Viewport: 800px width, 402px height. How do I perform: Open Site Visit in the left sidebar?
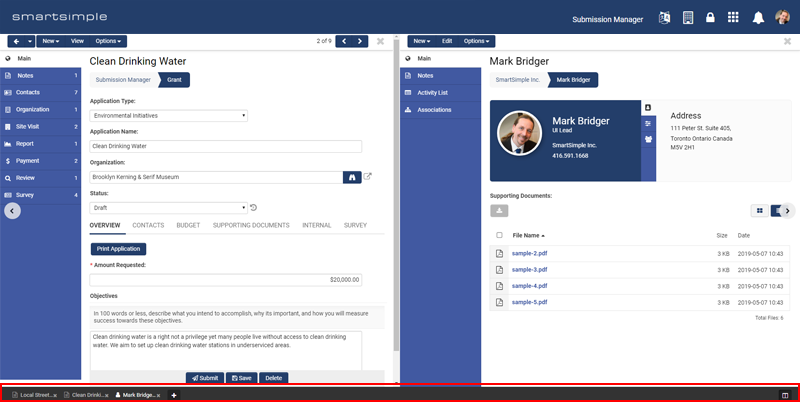[x=40, y=127]
